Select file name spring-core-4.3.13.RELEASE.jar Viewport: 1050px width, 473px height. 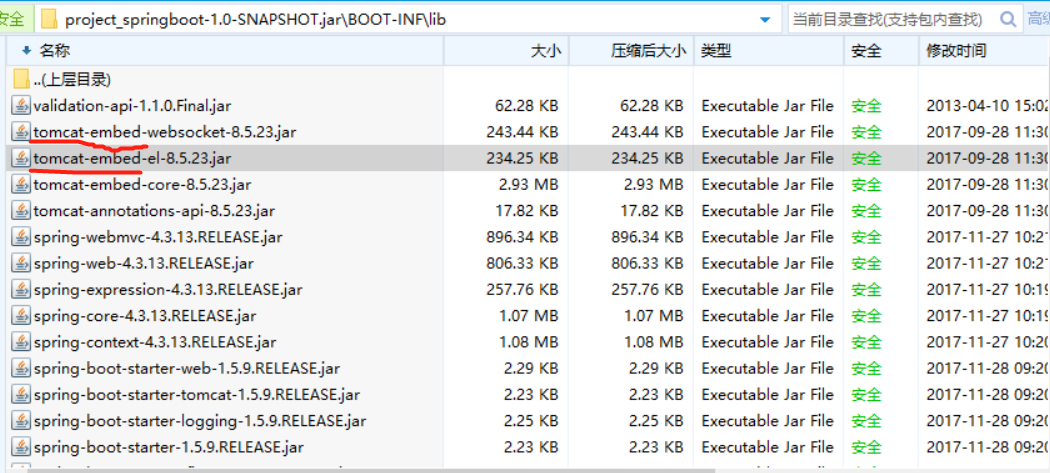pyautogui.click(x=145, y=316)
